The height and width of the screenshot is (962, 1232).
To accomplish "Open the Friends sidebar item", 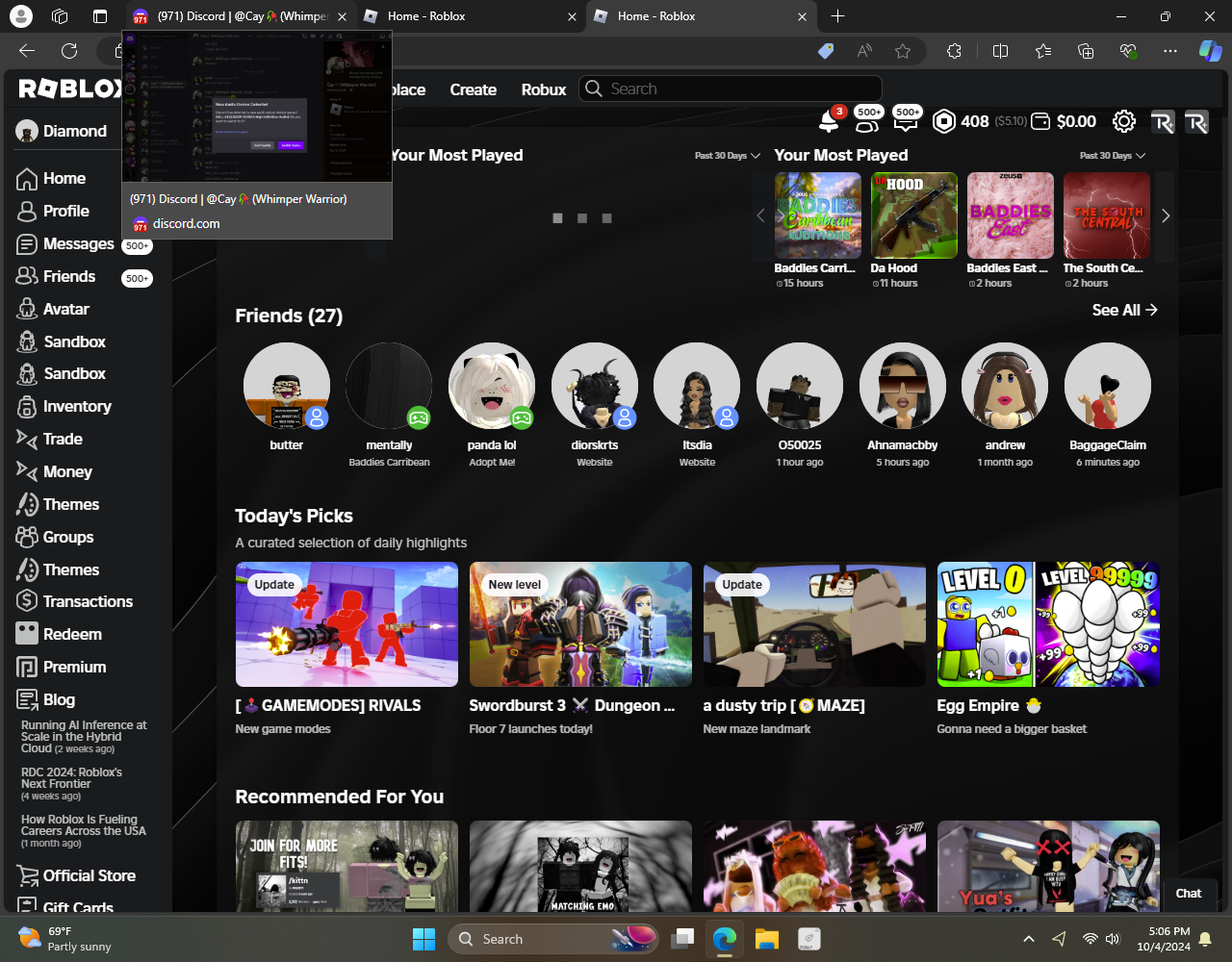I will (56, 277).
